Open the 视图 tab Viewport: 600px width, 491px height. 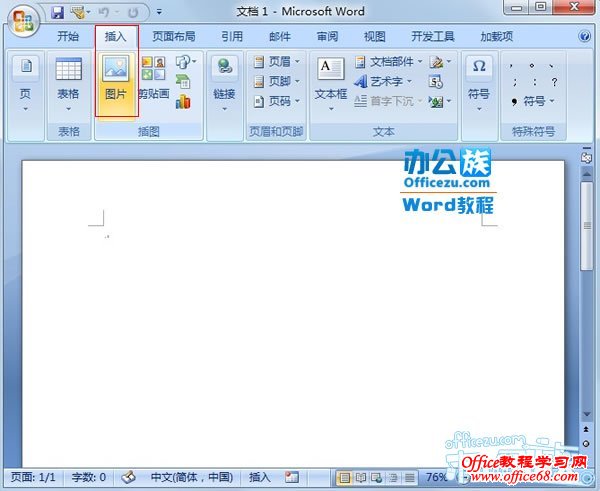(x=375, y=36)
